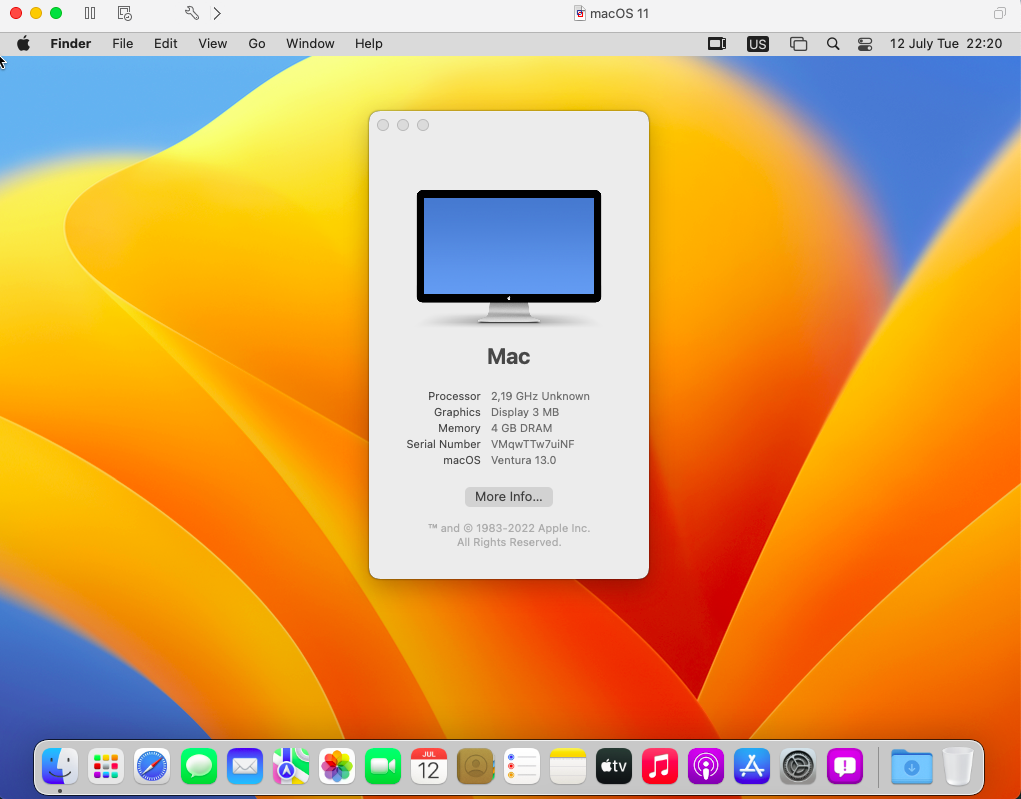Click the date and time clock
Viewport: 1021px width, 799px height.
945,44
